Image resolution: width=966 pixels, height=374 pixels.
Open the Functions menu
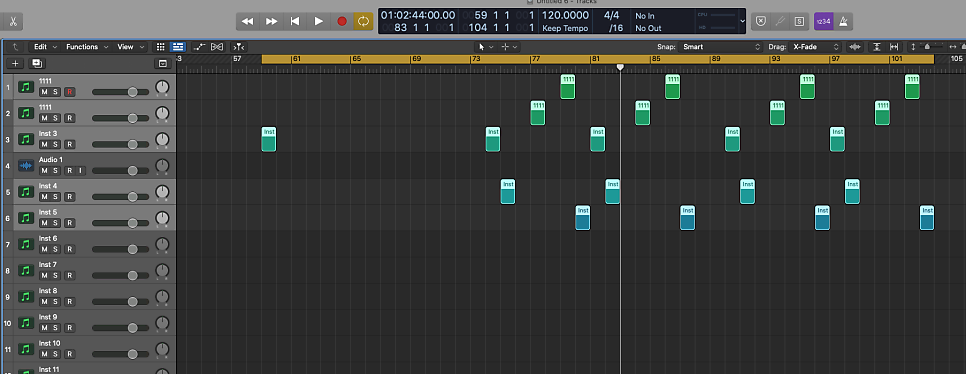pyautogui.click(x=87, y=47)
